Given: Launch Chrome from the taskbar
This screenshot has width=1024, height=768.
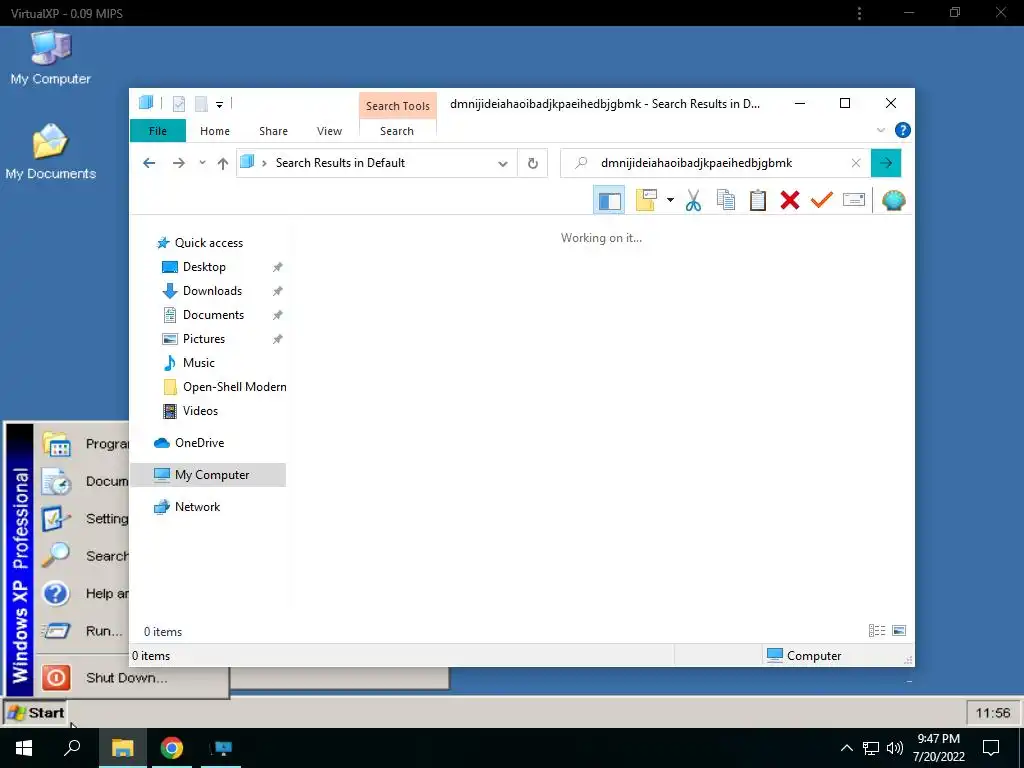Looking at the screenshot, I should click(x=172, y=748).
